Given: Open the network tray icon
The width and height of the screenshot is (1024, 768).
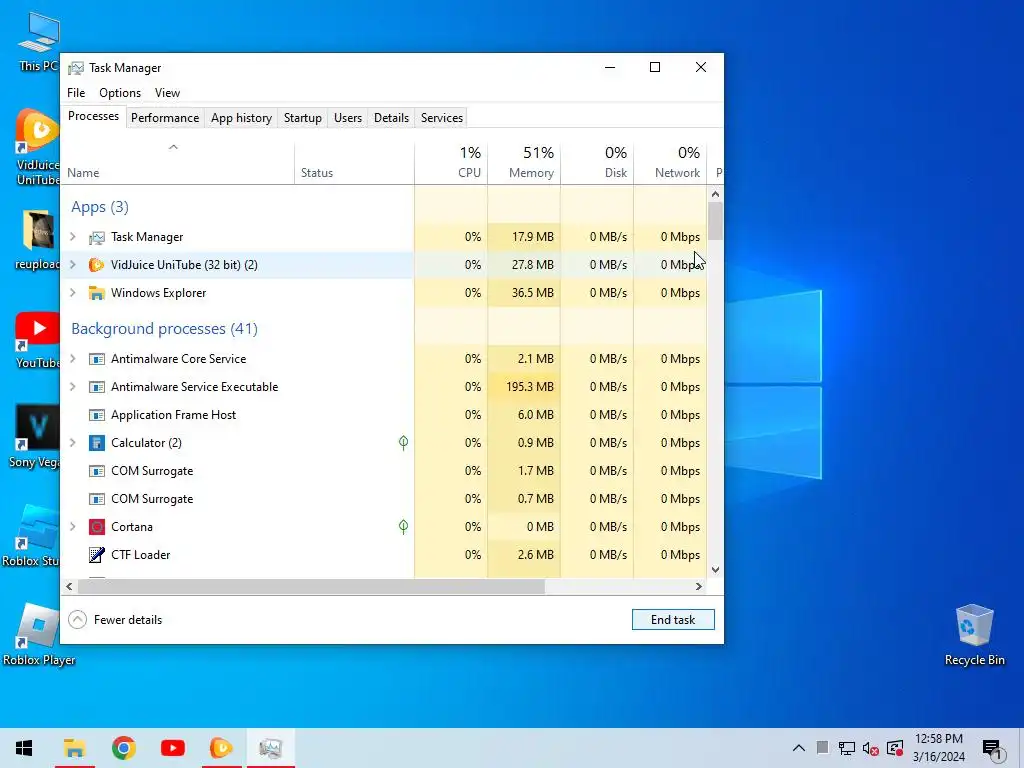Looking at the screenshot, I should pos(846,748).
